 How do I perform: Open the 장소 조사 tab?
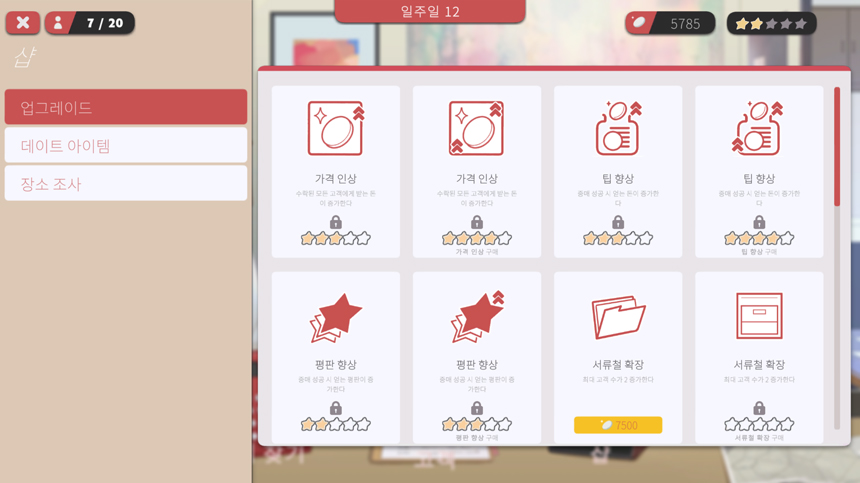click(x=126, y=184)
